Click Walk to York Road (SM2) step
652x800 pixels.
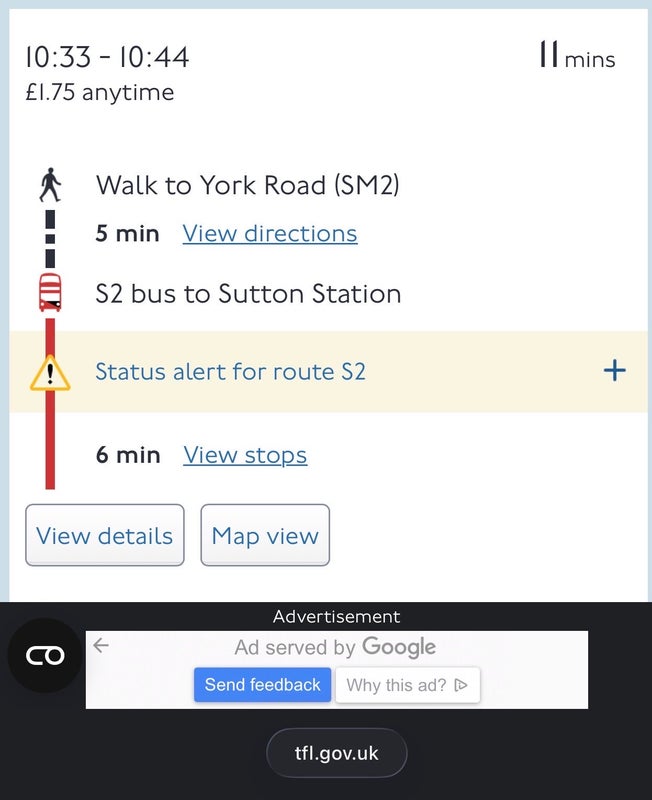[247, 185]
